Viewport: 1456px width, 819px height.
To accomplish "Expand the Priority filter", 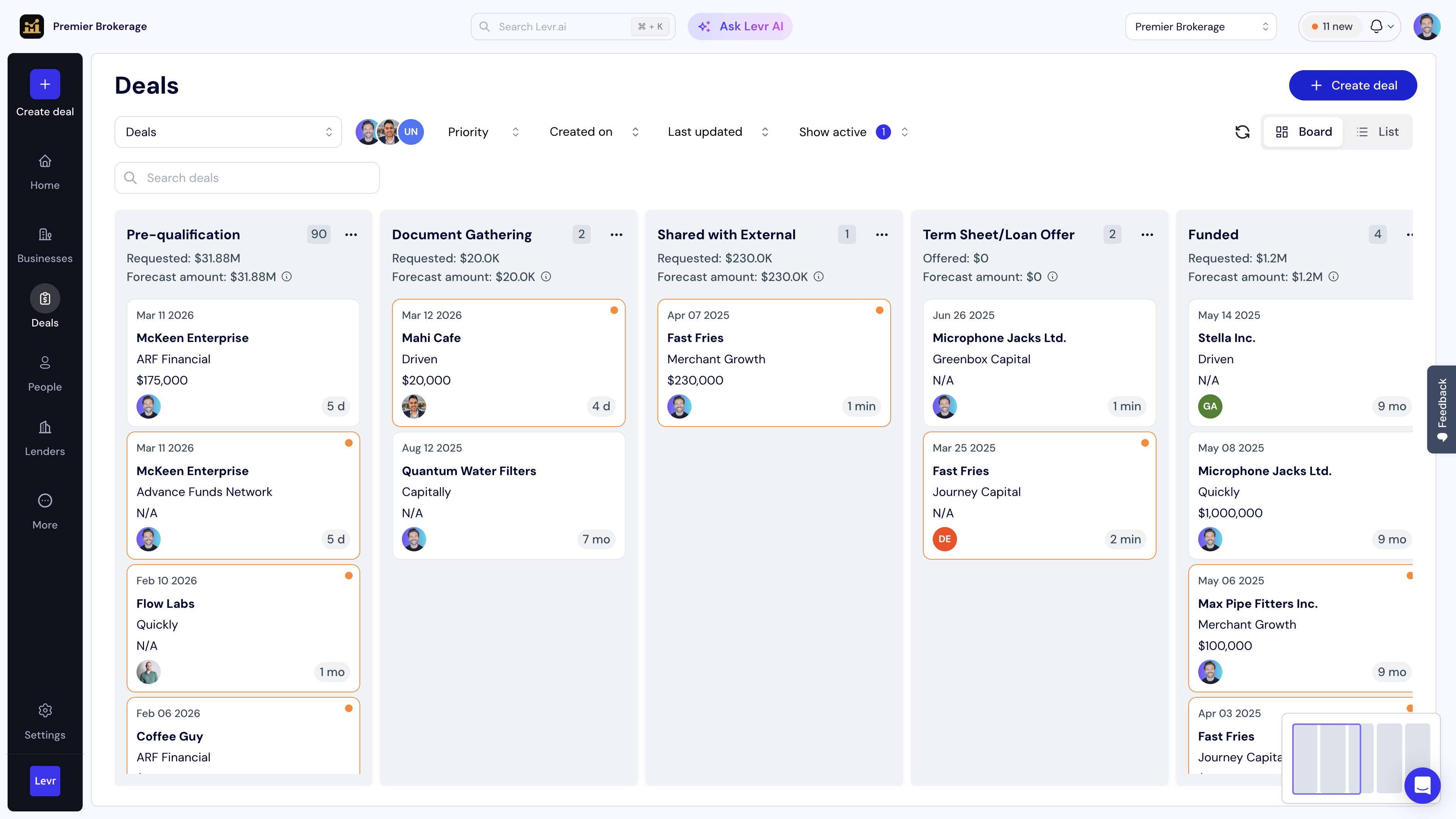I will tap(483, 132).
